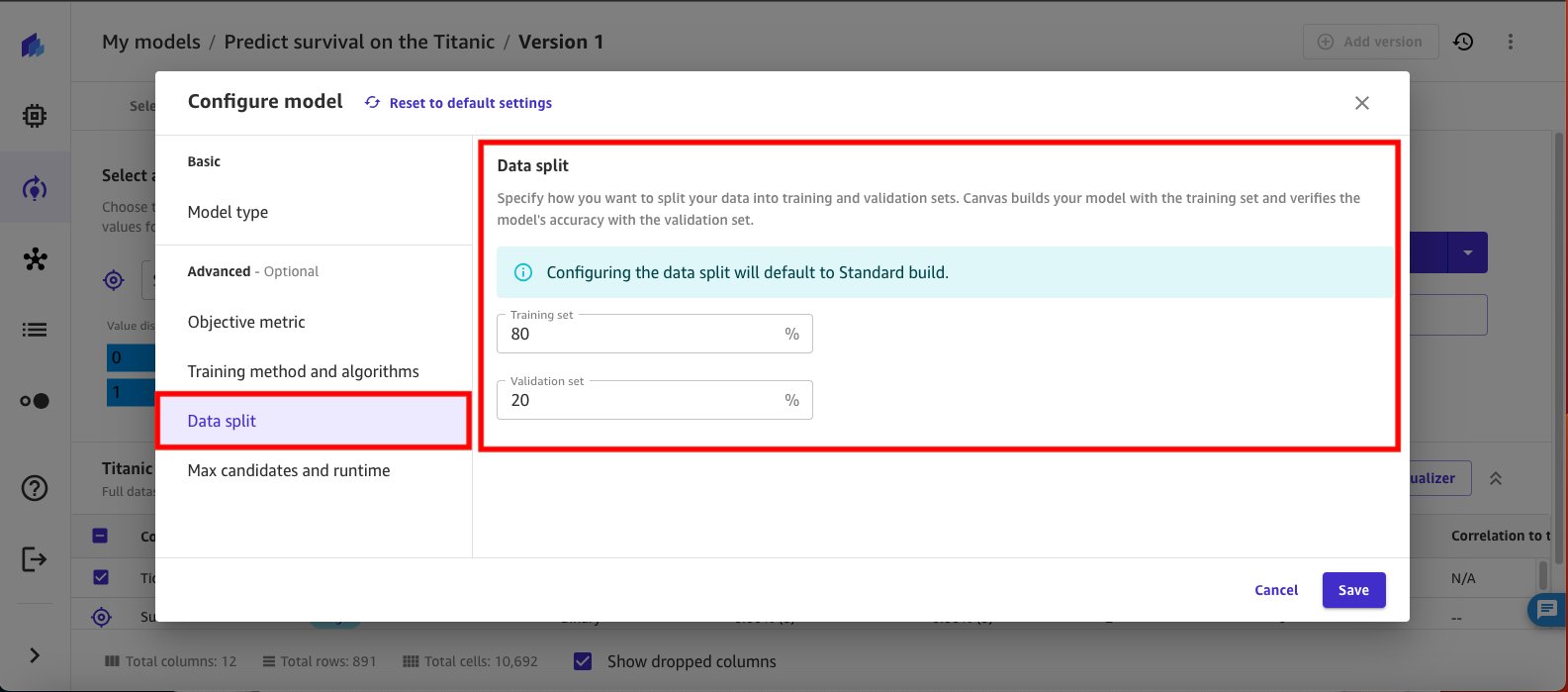This screenshot has width=1568, height=692.
Task: Open Help from the question mark icon
Action: (35, 488)
